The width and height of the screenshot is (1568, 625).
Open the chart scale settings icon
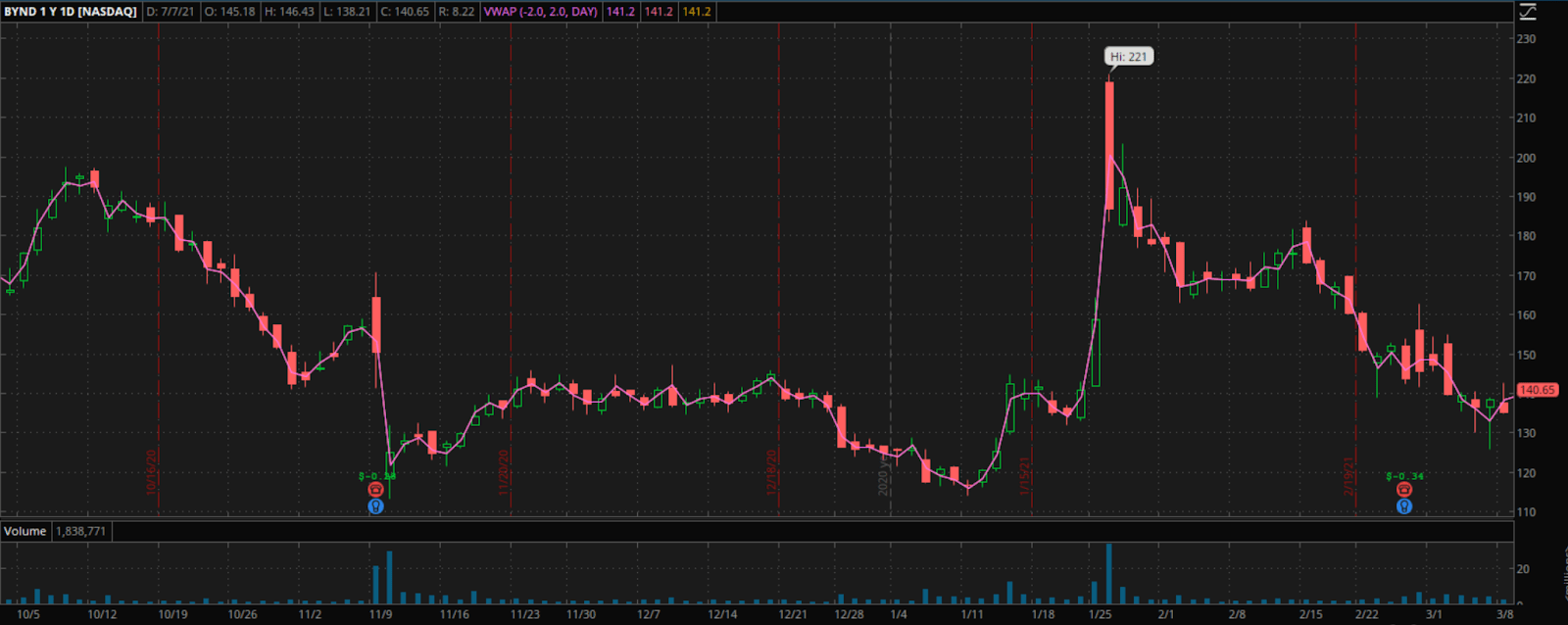(1527, 12)
